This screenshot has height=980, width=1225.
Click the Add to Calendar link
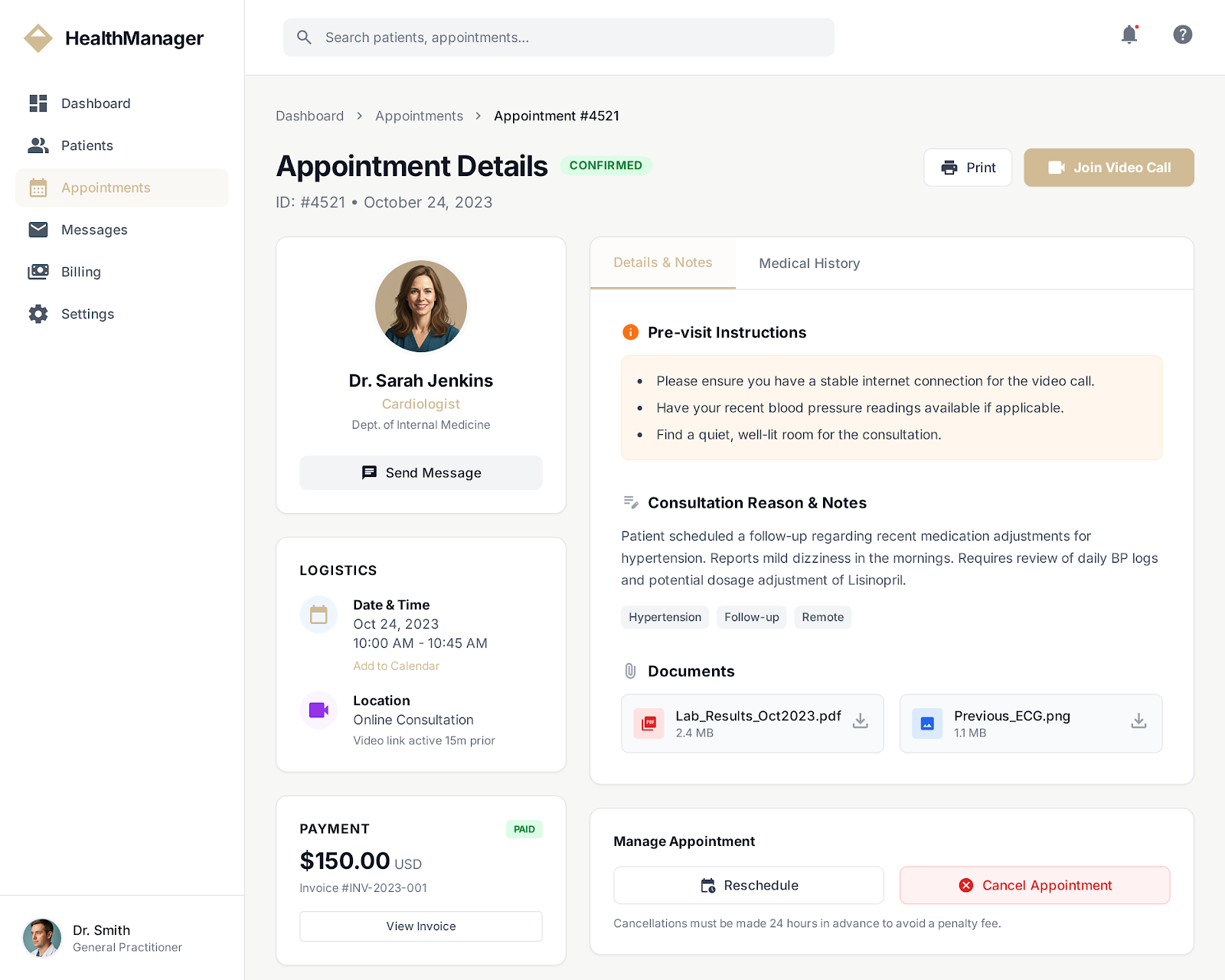(396, 665)
